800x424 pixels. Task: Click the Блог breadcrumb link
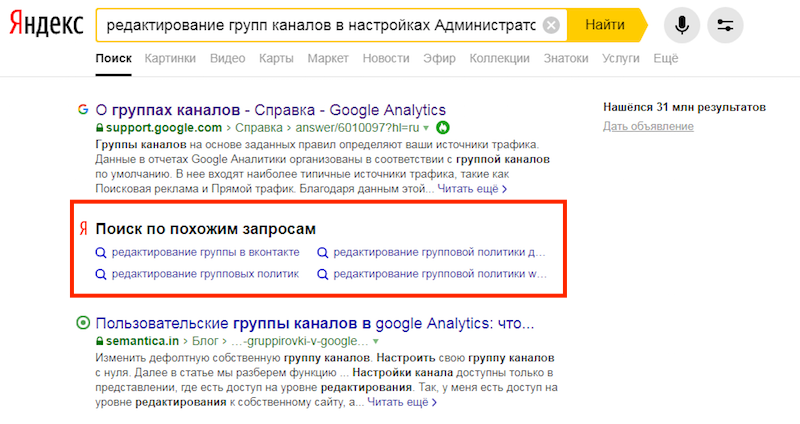coord(205,341)
